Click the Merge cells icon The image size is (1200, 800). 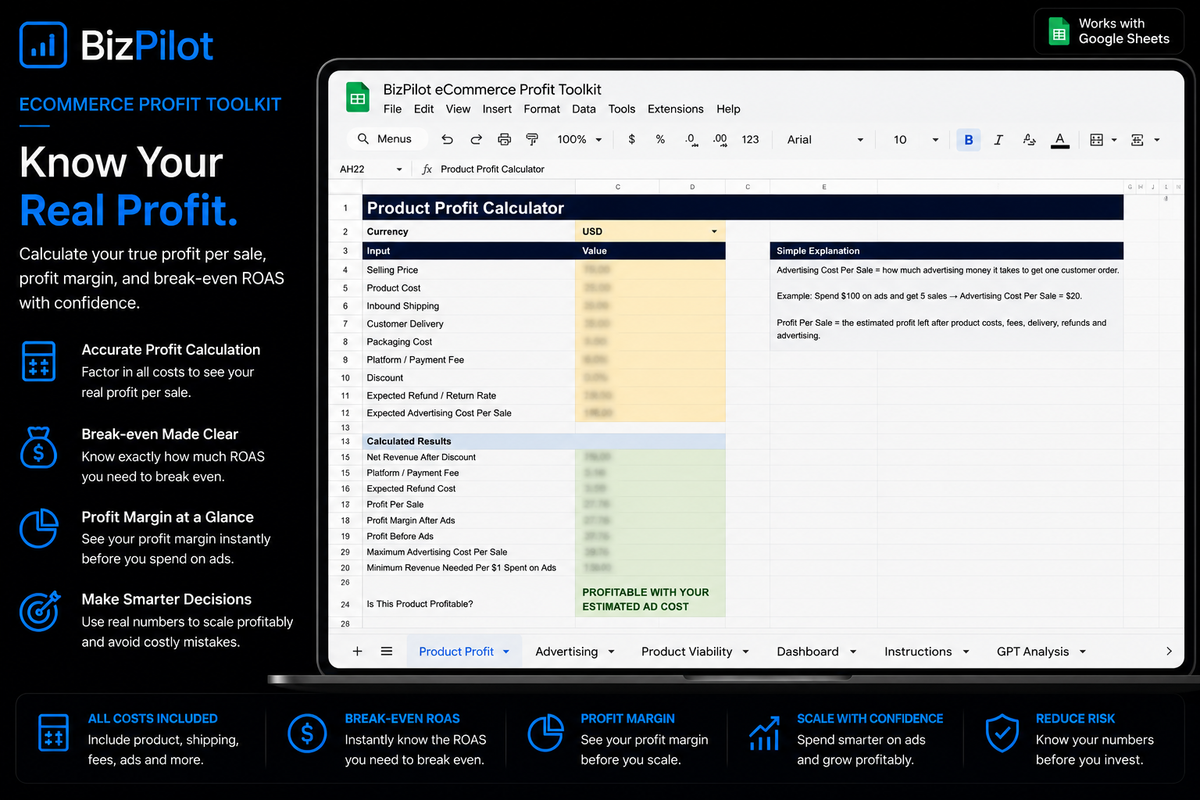[1138, 140]
